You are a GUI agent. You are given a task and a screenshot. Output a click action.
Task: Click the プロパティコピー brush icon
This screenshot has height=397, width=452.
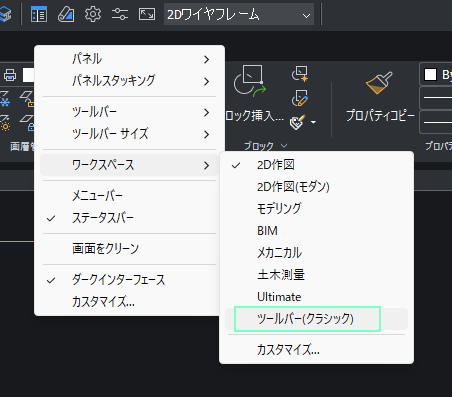point(379,83)
